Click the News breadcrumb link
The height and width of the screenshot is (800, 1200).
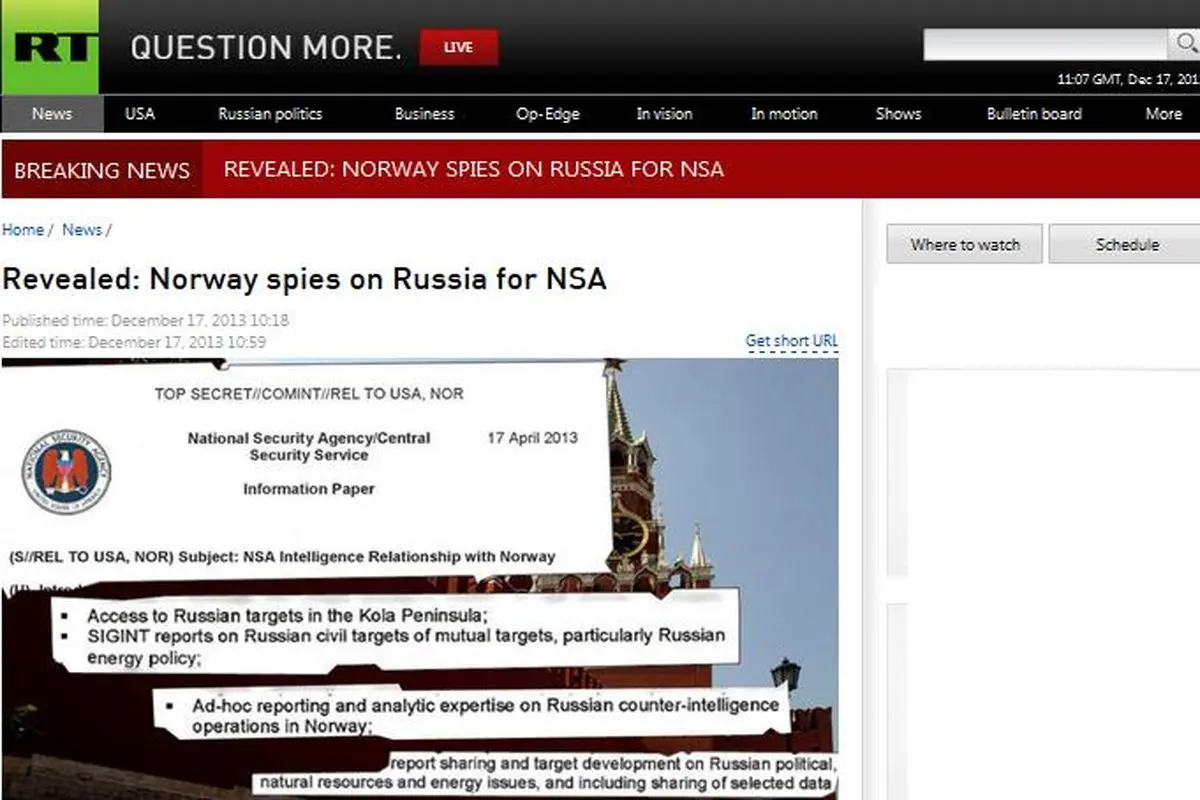tap(82, 230)
